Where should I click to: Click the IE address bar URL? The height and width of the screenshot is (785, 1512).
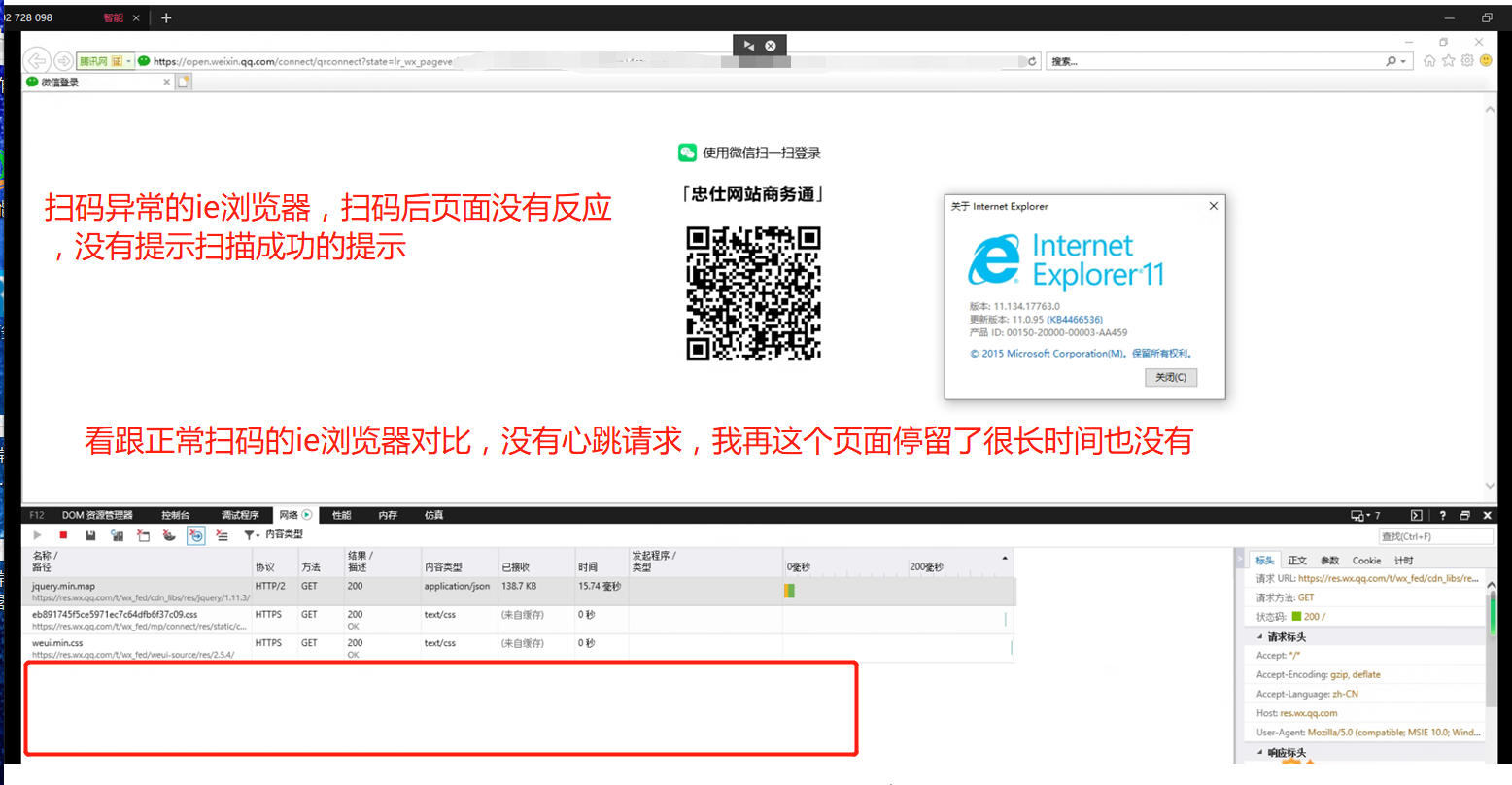click(x=303, y=61)
